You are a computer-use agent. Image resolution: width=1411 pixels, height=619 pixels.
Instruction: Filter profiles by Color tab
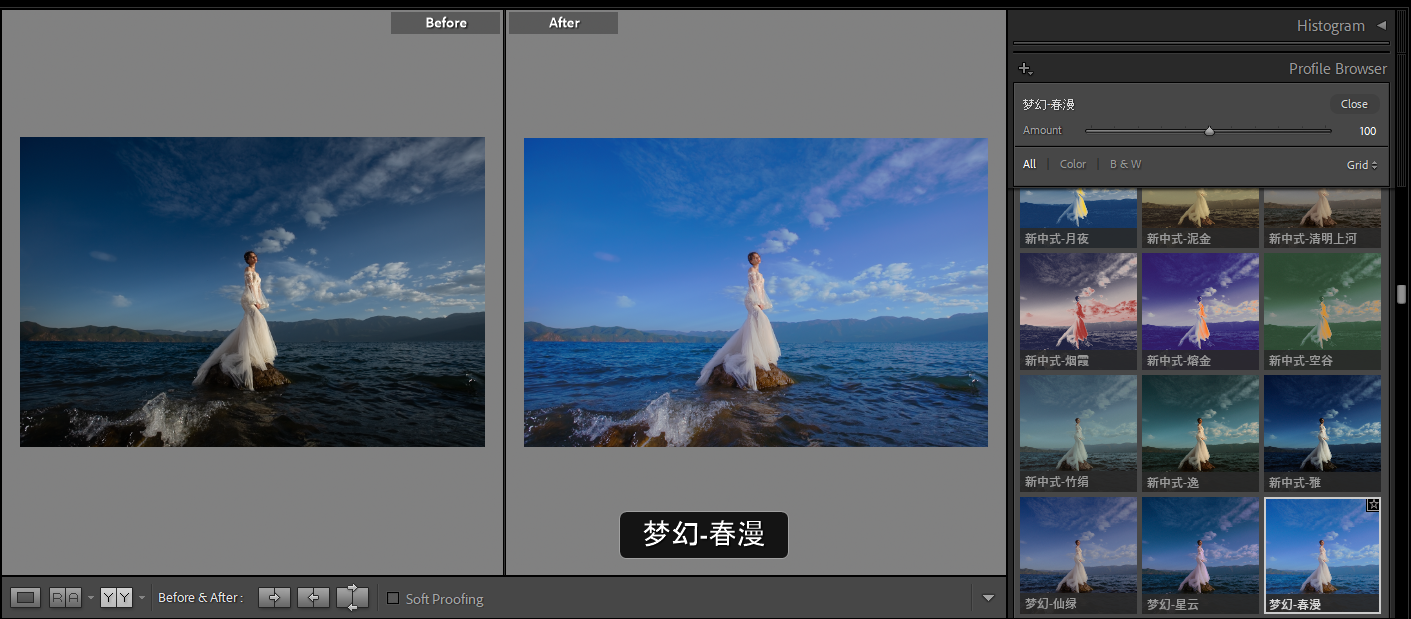(x=1072, y=164)
